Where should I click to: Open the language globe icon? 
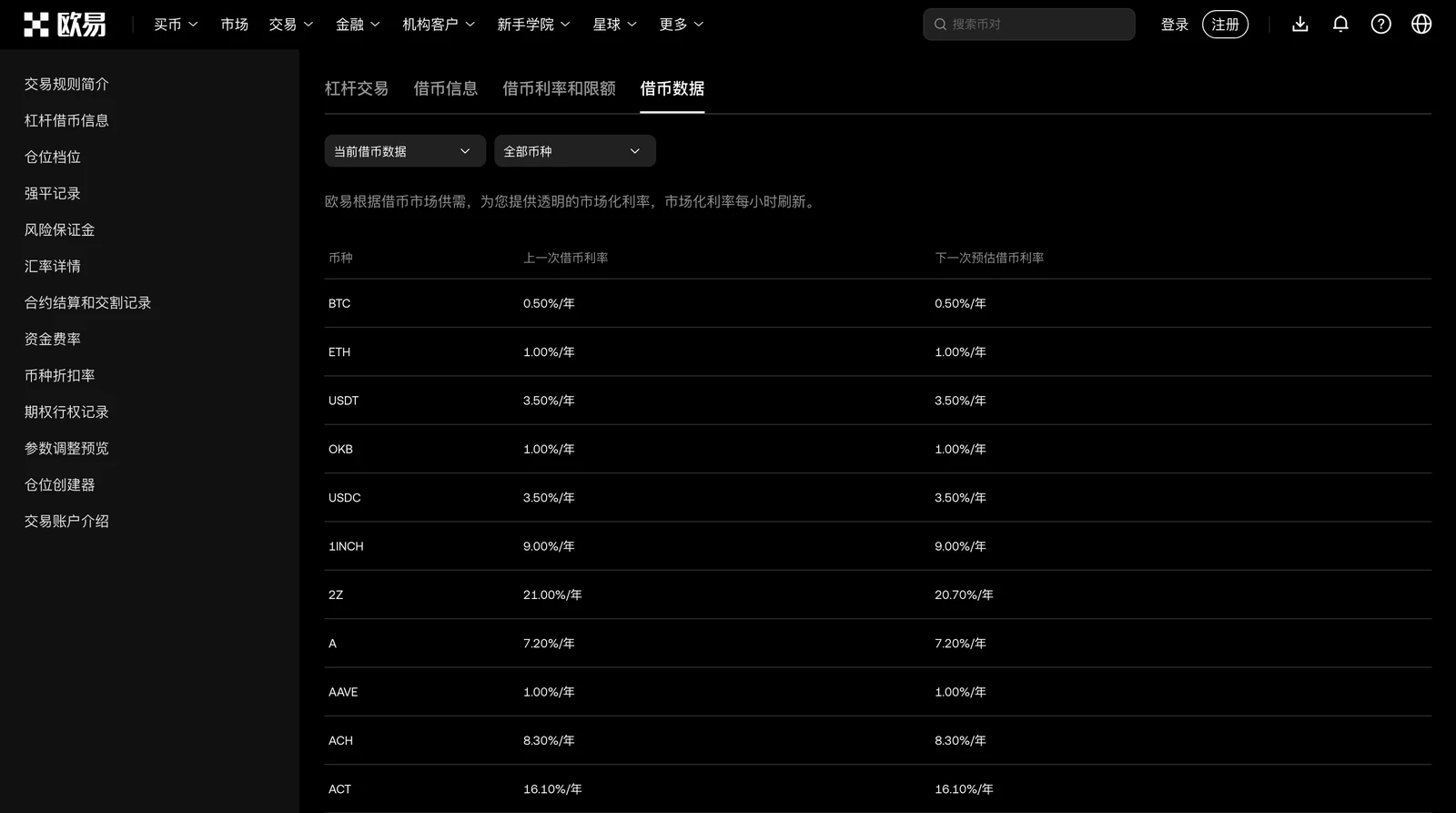tap(1421, 25)
